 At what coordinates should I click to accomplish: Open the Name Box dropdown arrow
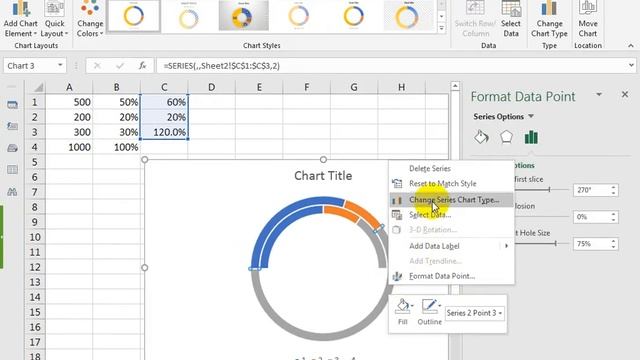pos(60,65)
